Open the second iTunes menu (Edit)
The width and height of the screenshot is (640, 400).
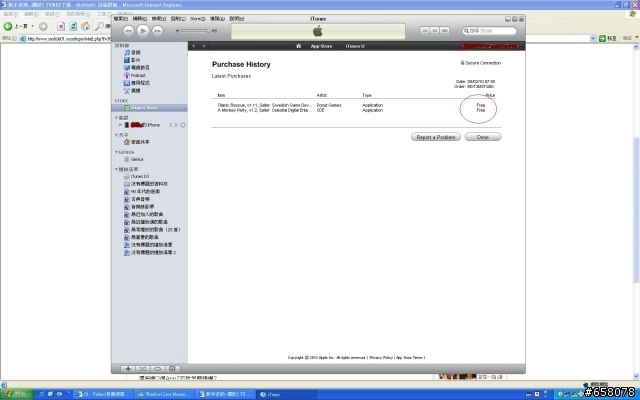[140, 19]
